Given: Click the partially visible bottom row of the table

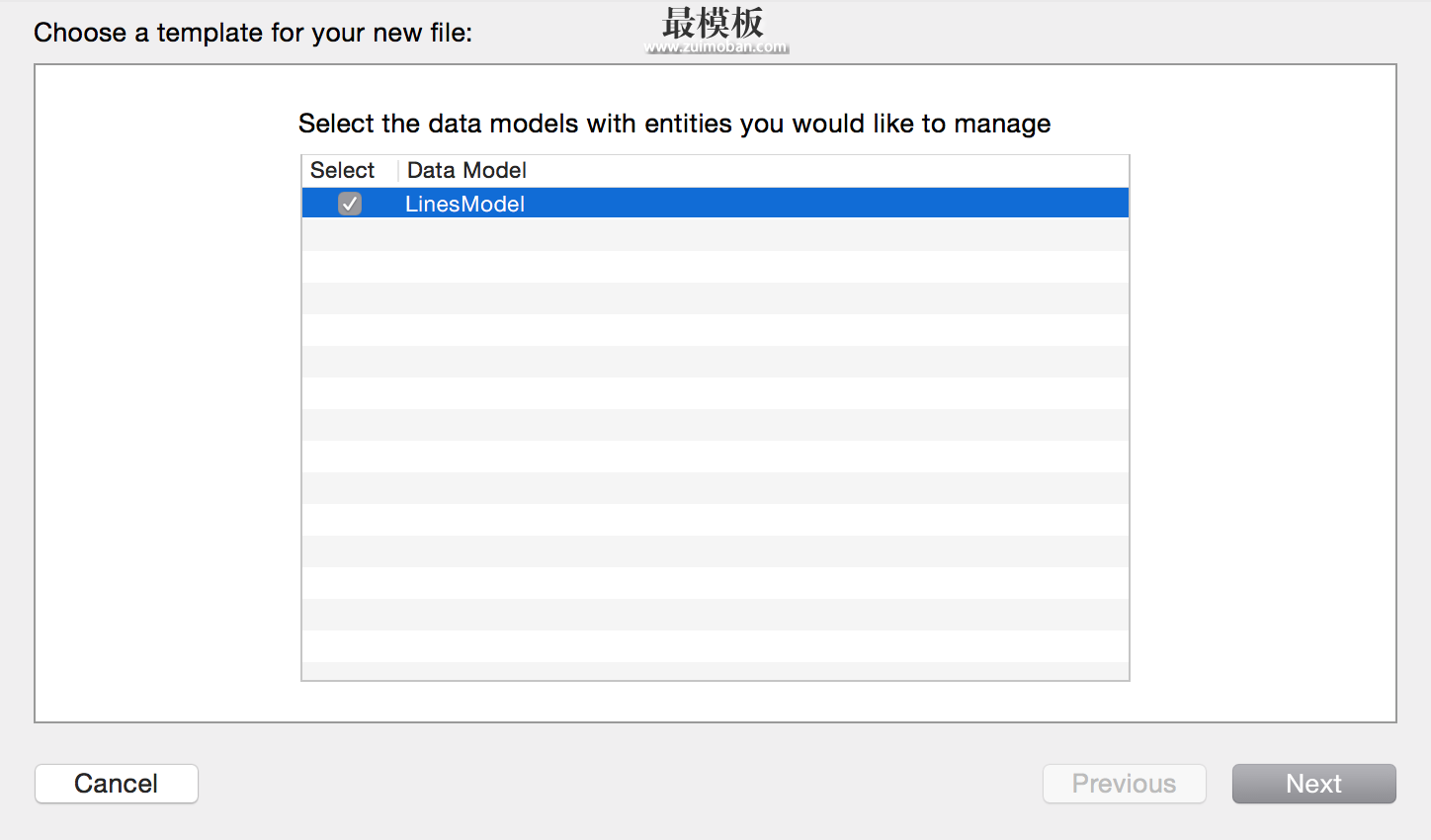Looking at the screenshot, I should pyautogui.click(x=715, y=671).
